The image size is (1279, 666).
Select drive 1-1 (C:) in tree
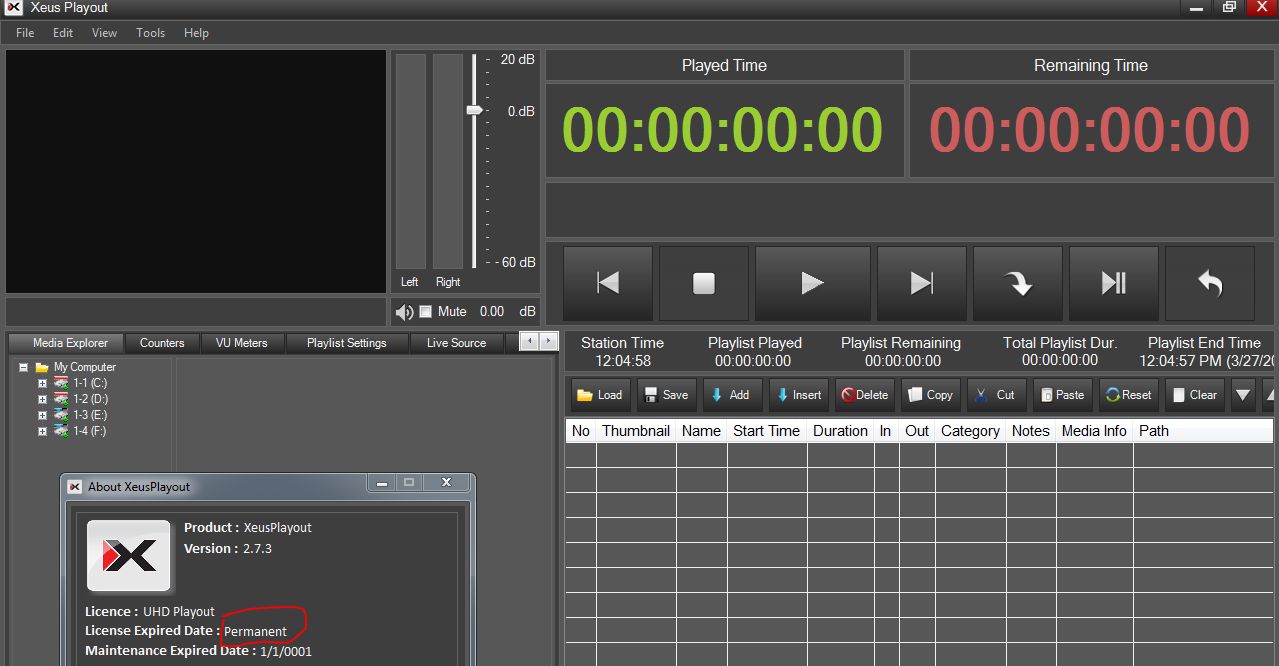coord(90,383)
